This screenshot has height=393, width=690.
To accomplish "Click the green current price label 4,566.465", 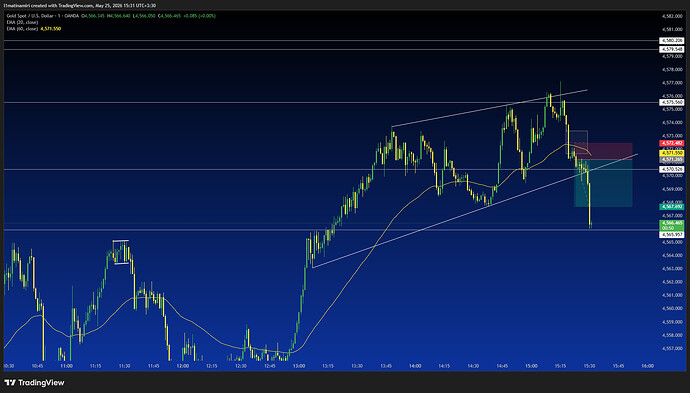I will pyautogui.click(x=672, y=225).
